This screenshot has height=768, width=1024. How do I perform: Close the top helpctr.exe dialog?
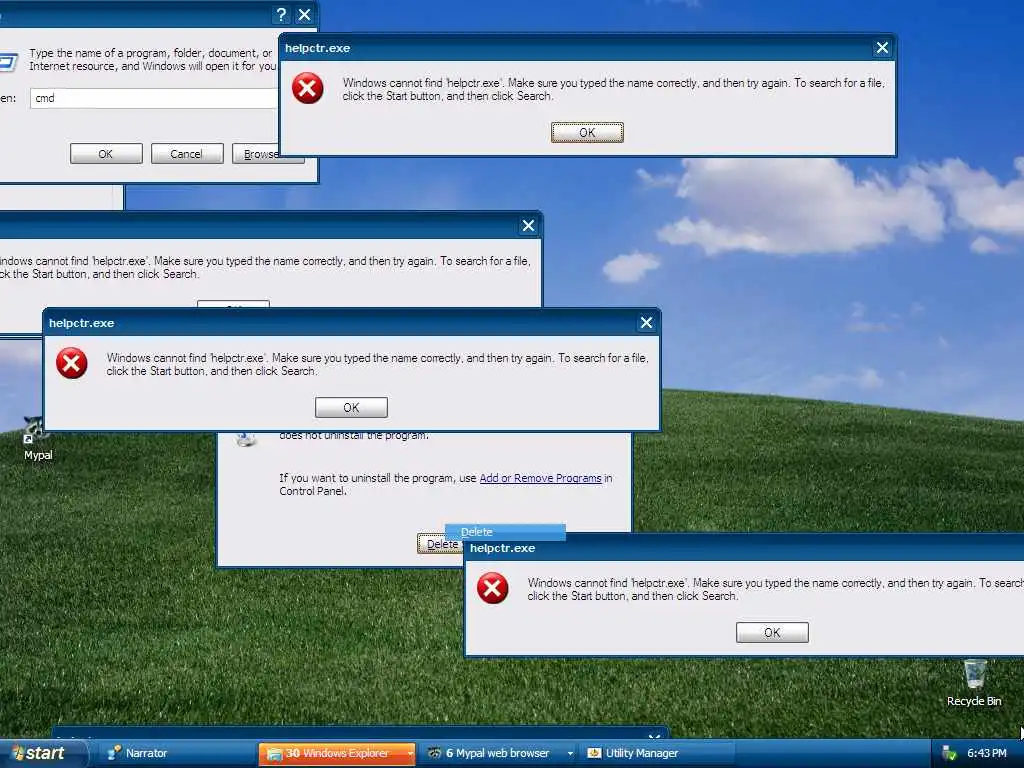coord(882,48)
